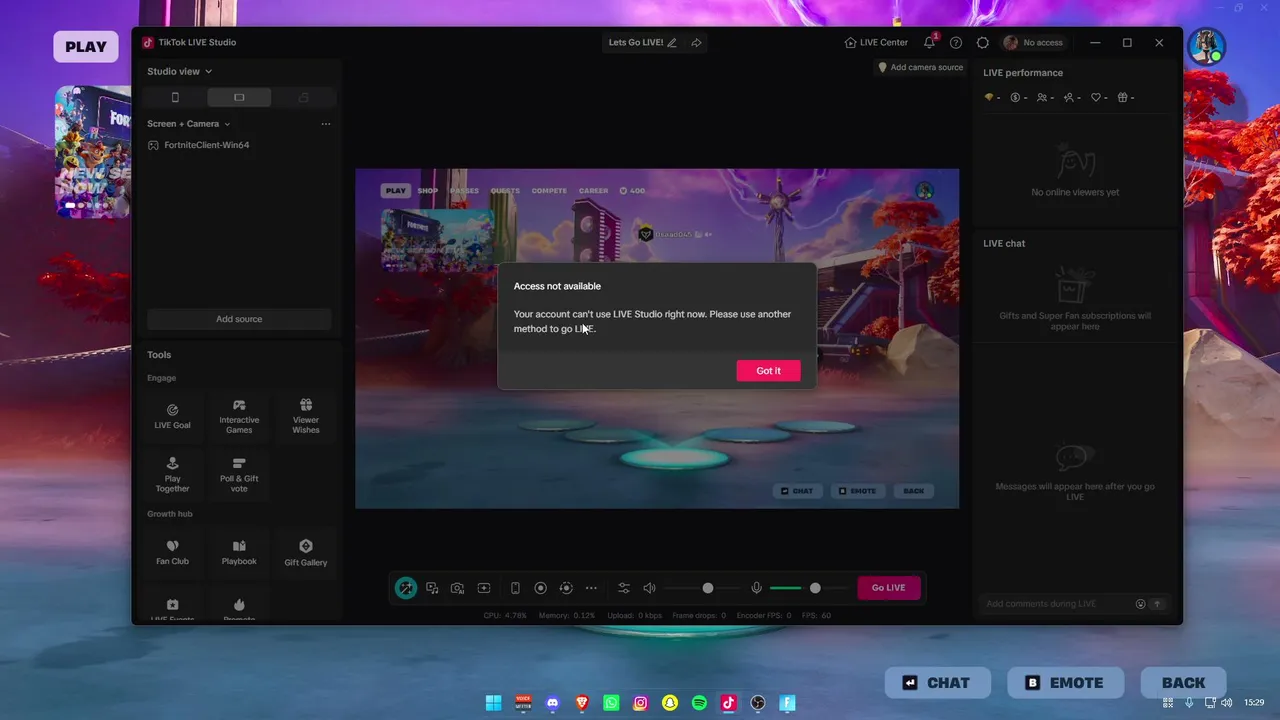Click Fortnite PLAY button behind the Studio window

(86, 47)
